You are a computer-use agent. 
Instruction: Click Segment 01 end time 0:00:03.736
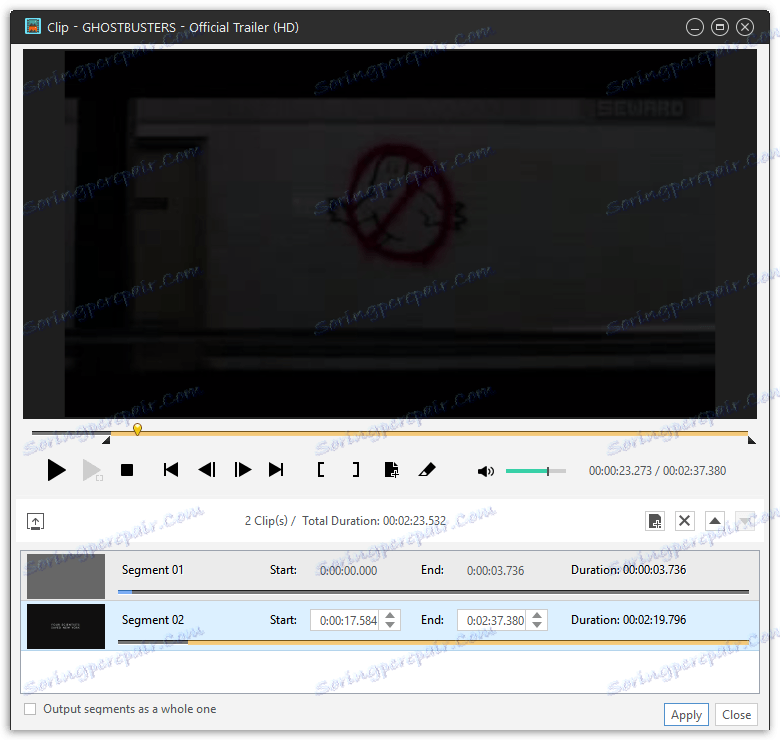point(495,571)
